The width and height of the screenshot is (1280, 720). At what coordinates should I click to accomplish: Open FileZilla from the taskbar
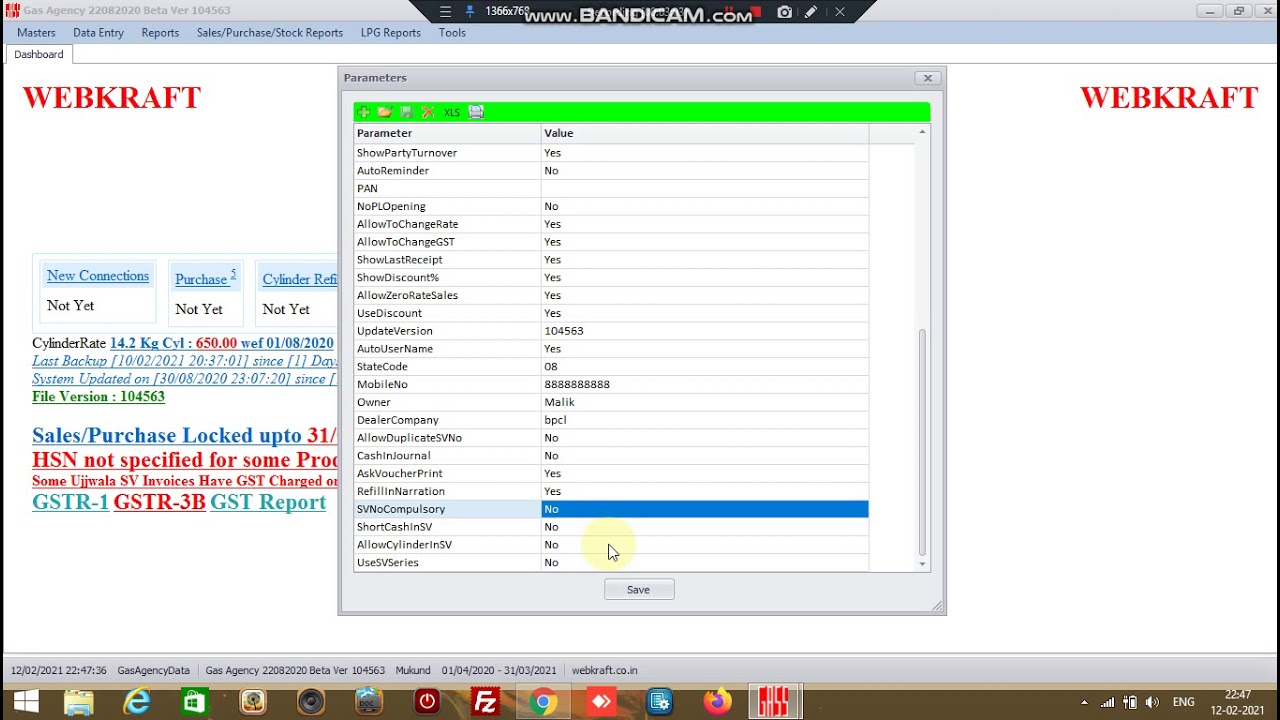tap(485, 702)
